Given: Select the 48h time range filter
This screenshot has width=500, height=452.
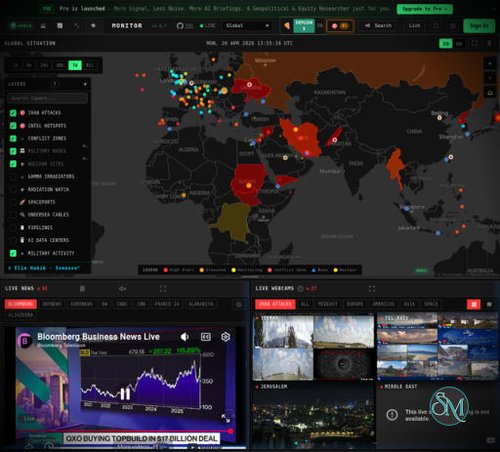Looking at the screenshot, I should [x=60, y=65].
